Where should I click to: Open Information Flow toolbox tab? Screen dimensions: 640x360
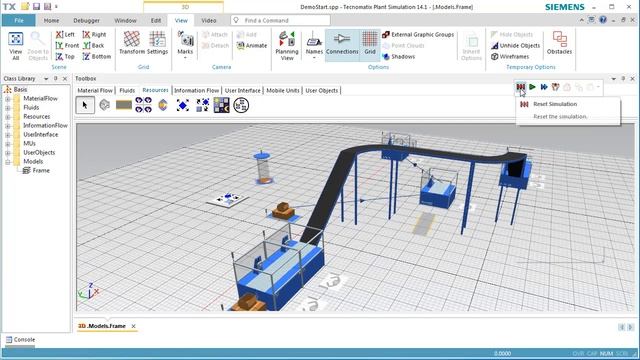pyautogui.click(x=197, y=91)
